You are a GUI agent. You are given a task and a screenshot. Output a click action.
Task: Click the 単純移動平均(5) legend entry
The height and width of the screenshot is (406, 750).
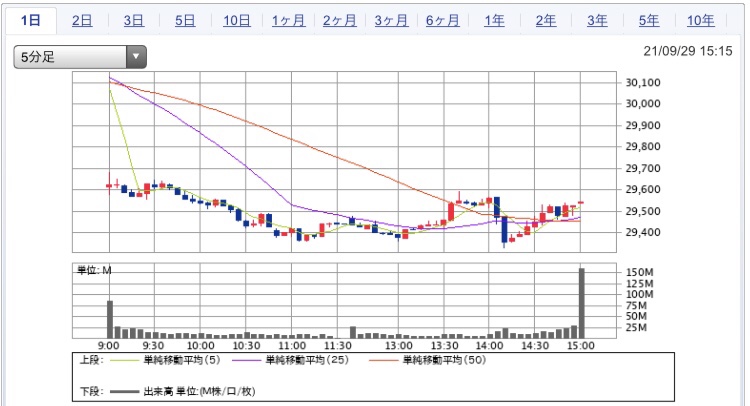(x=182, y=360)
